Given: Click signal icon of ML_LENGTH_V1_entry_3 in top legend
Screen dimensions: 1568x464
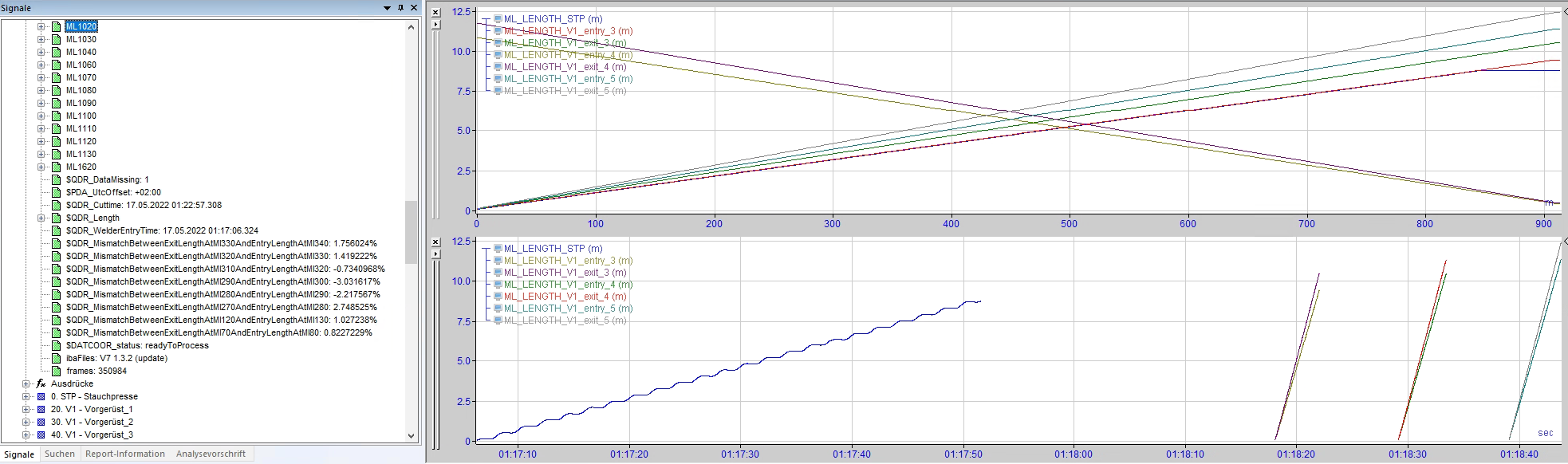Looking at the screenshot, I should (498, 31).
